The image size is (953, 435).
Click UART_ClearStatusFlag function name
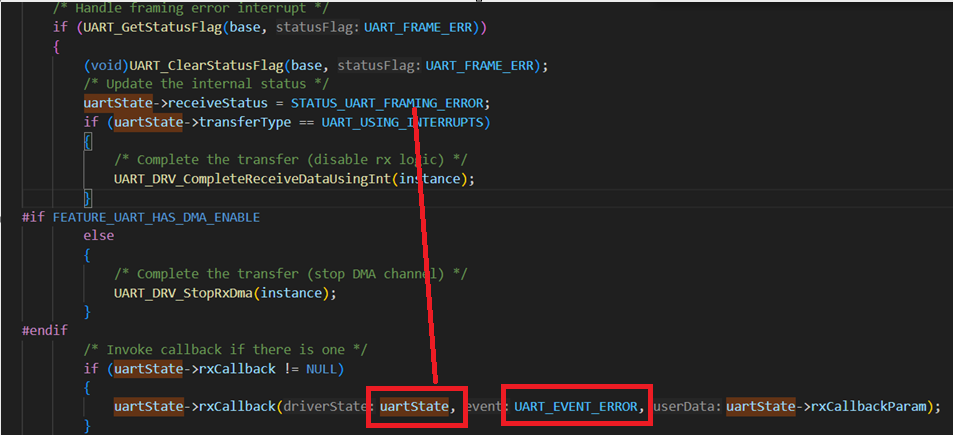pos(207,65)
